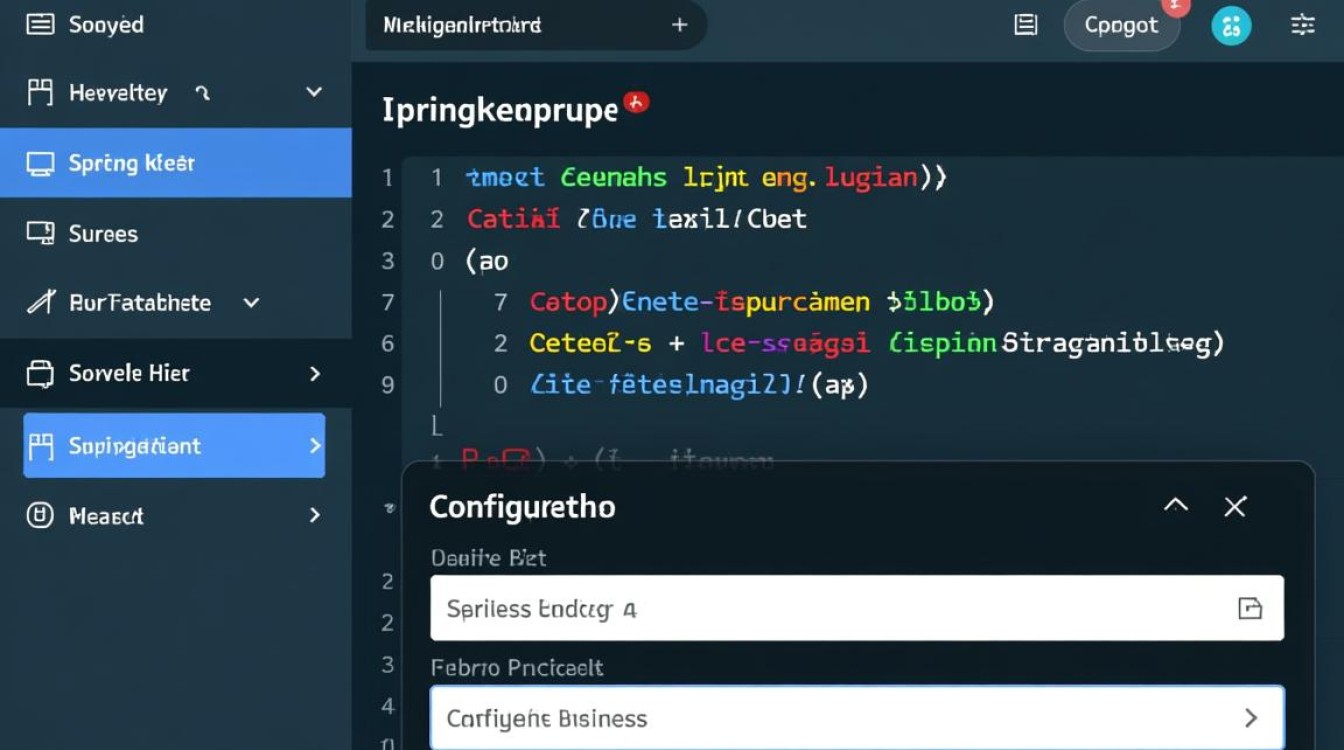The image size is (1344, 750).
Task: Click the BurFatathete pencil icon
Action: pyautogui.click(x=40, y=302)
